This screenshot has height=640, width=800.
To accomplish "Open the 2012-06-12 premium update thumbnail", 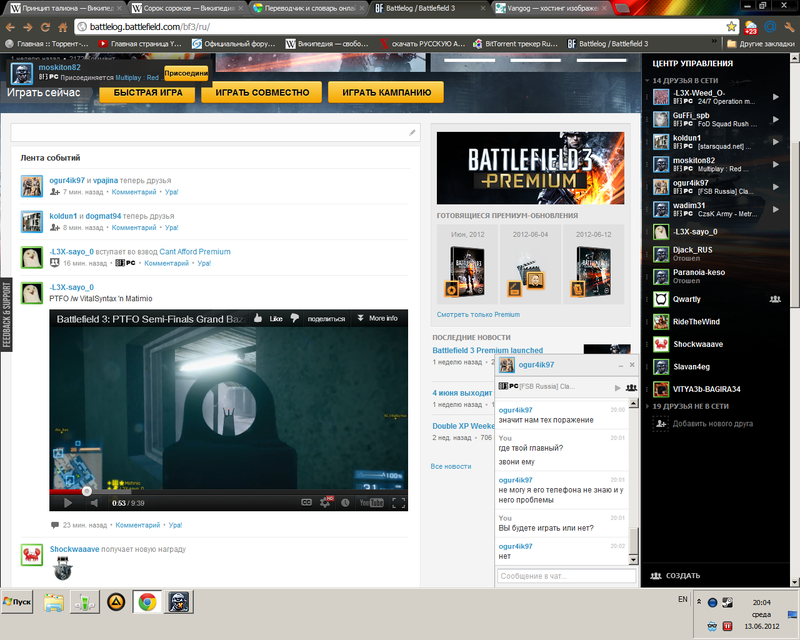I will (x=592, y=273).
